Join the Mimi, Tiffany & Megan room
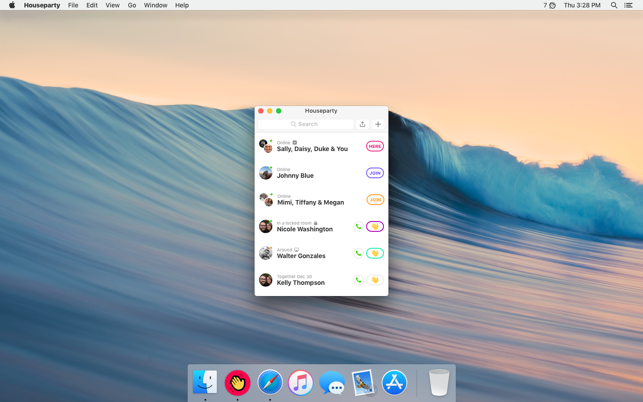 [375, 200]
